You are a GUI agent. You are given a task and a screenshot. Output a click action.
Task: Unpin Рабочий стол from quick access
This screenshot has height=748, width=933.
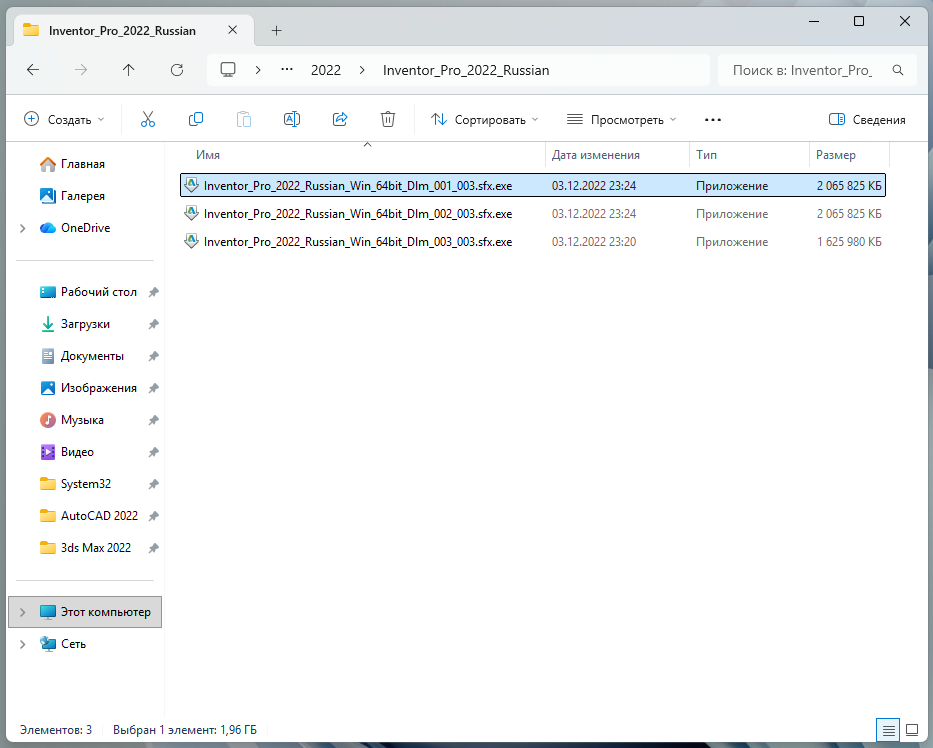click(154, 292)
